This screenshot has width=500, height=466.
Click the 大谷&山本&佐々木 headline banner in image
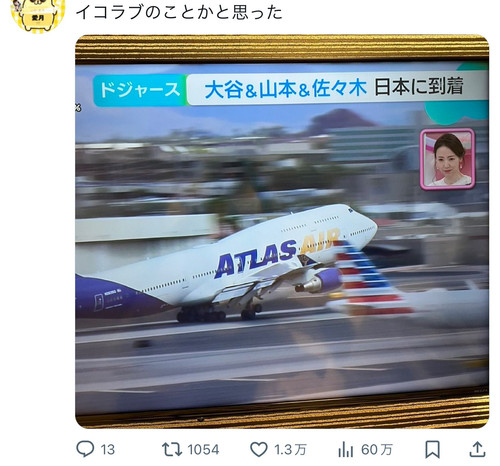pyautogui.click(x=286, y=89)
